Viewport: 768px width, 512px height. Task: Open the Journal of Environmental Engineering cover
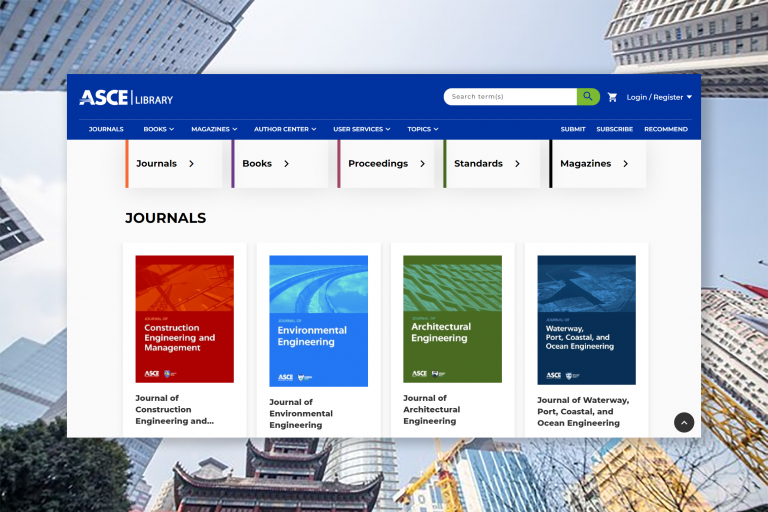318,320
